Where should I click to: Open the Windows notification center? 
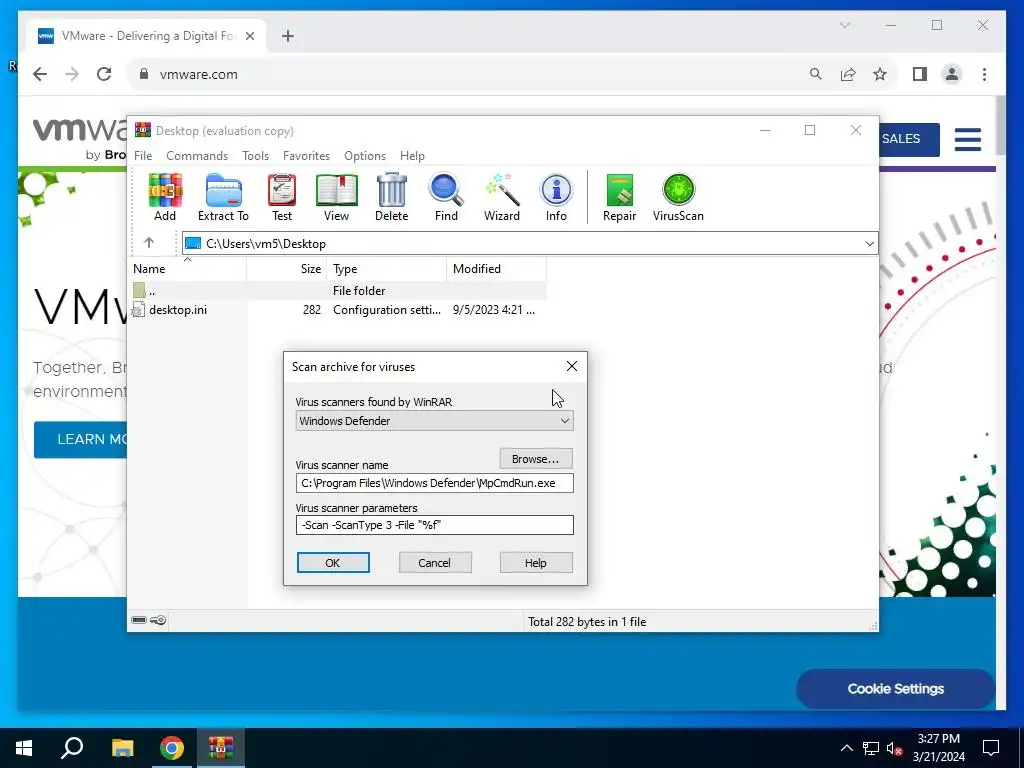(991, 748)
